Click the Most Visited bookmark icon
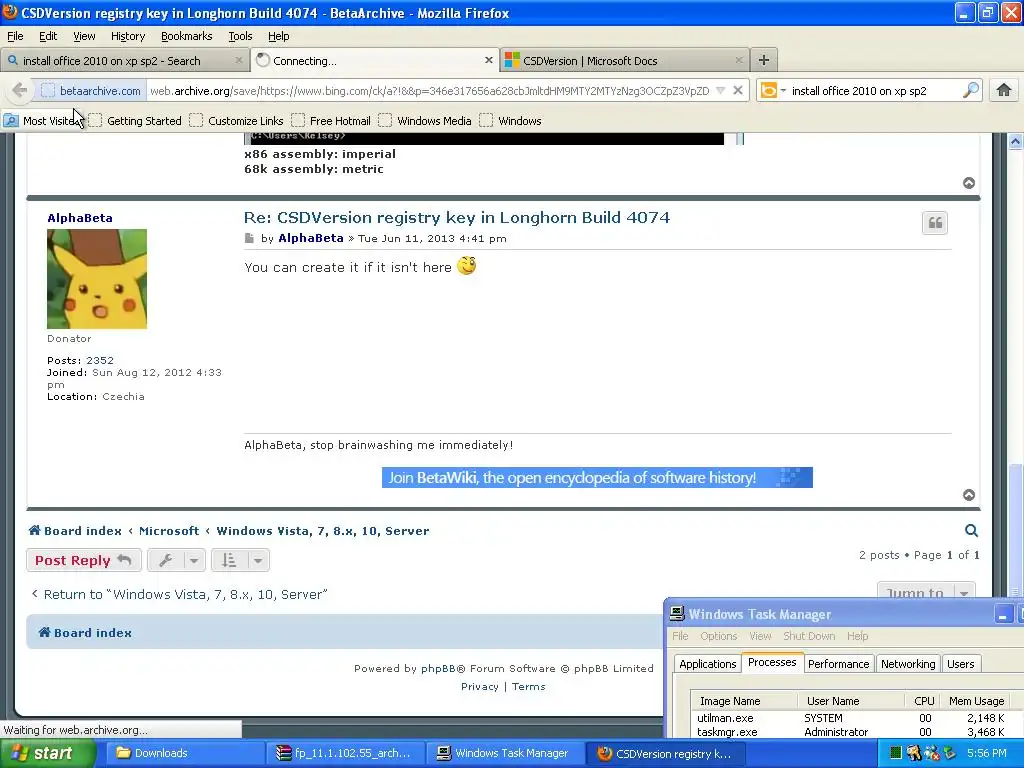1024x768 pixels. click(10, 120)
